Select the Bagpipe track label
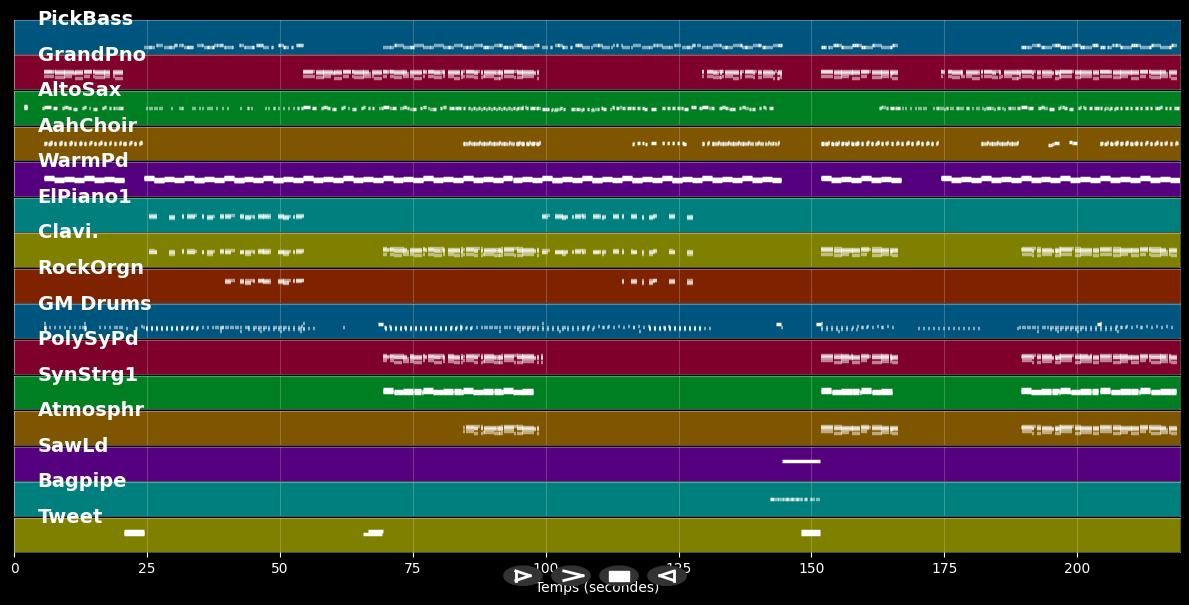1189x605 pixels. [x=82, y=481]
